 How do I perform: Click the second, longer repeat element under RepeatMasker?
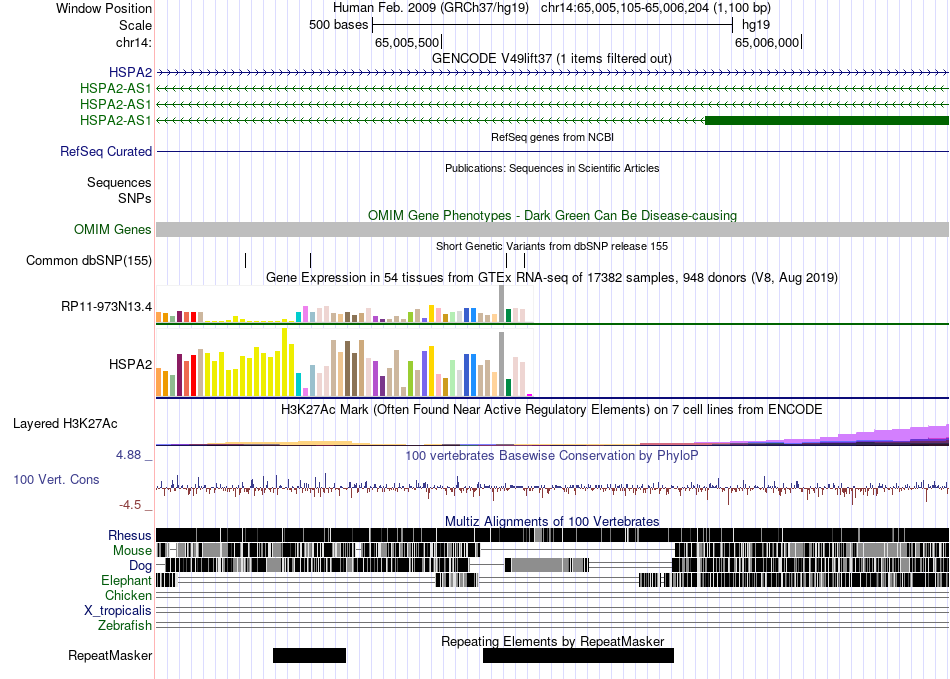[579, 655]
